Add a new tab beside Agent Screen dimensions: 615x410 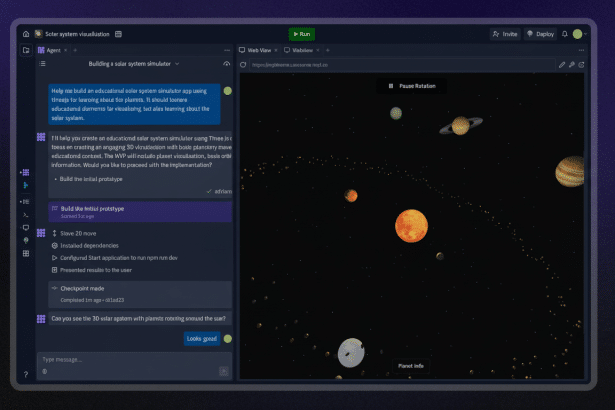(x=75, y=50)
